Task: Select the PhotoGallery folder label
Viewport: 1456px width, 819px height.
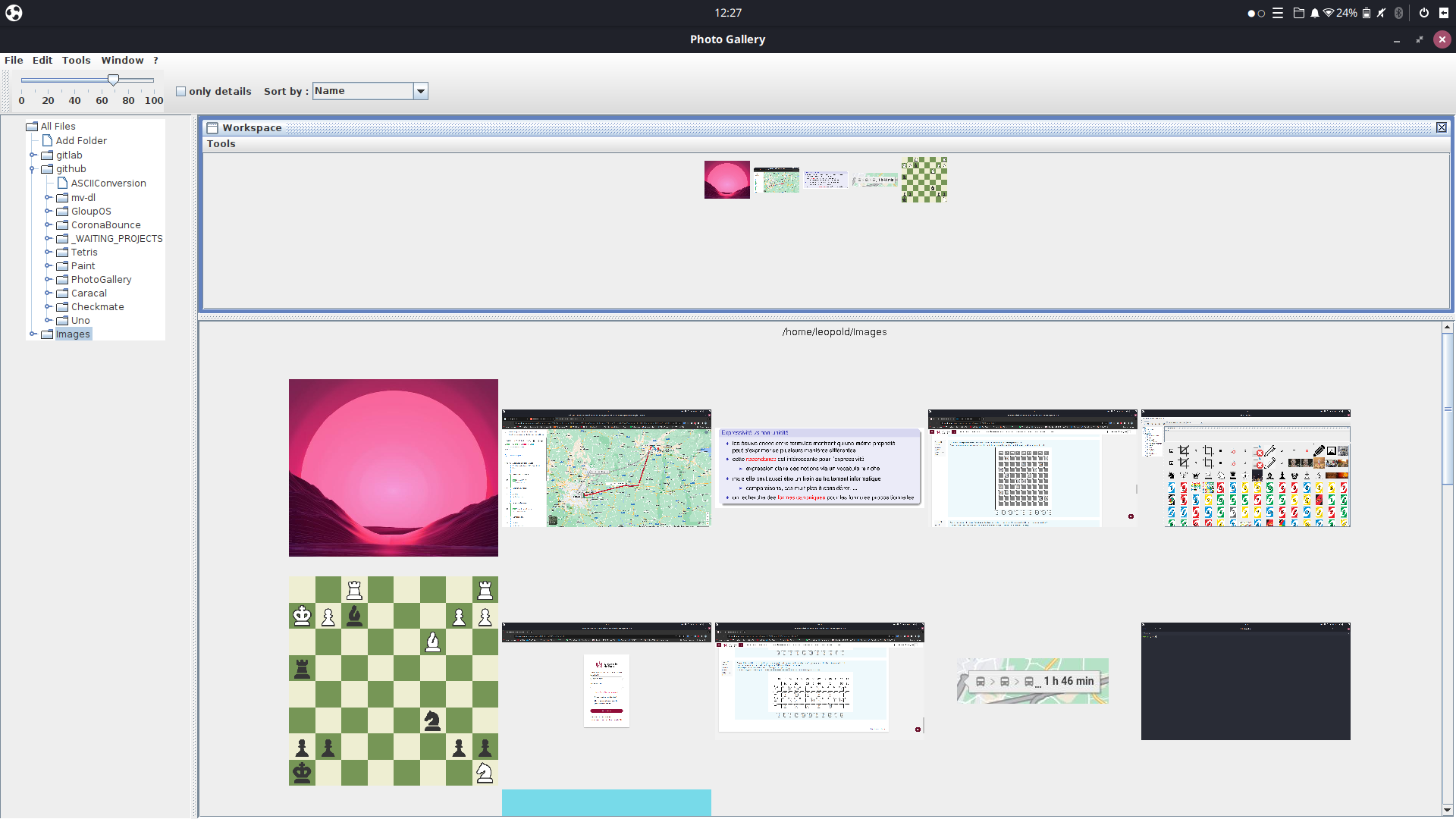Action: [101, 280]
